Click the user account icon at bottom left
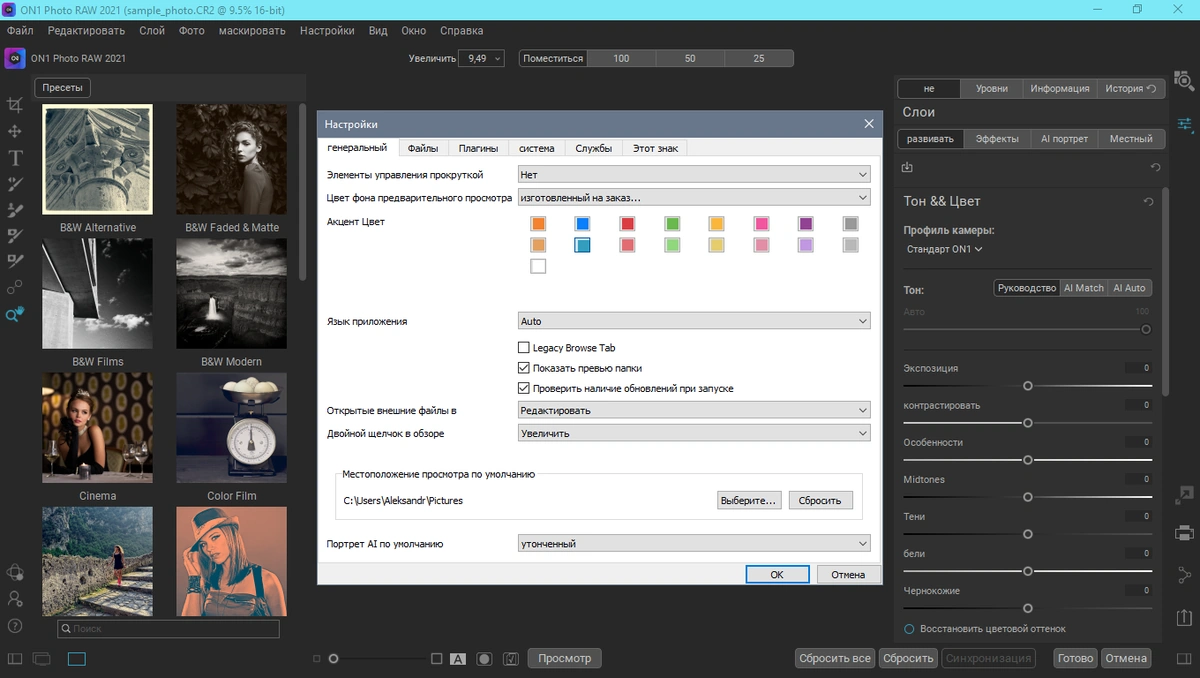 [15, 599]
